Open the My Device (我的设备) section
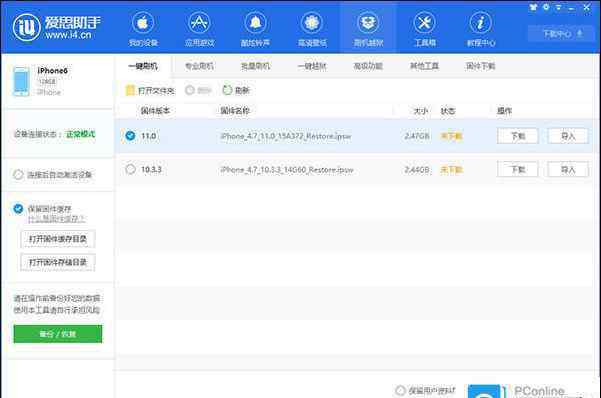601x398 pixels. click(143, 29)
